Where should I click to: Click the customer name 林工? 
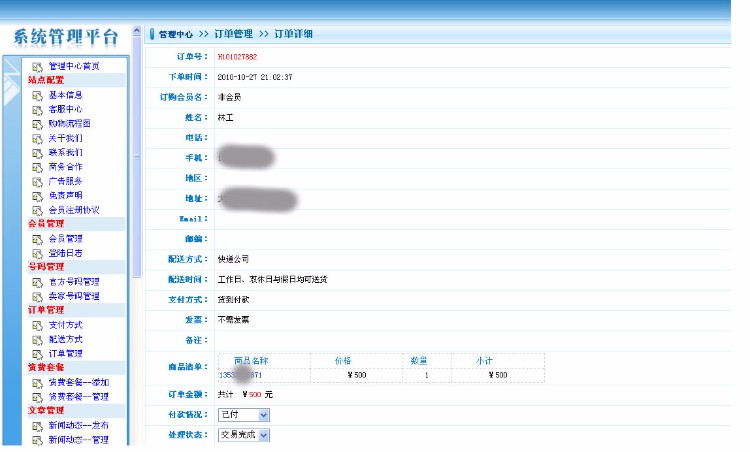(225, 117)
